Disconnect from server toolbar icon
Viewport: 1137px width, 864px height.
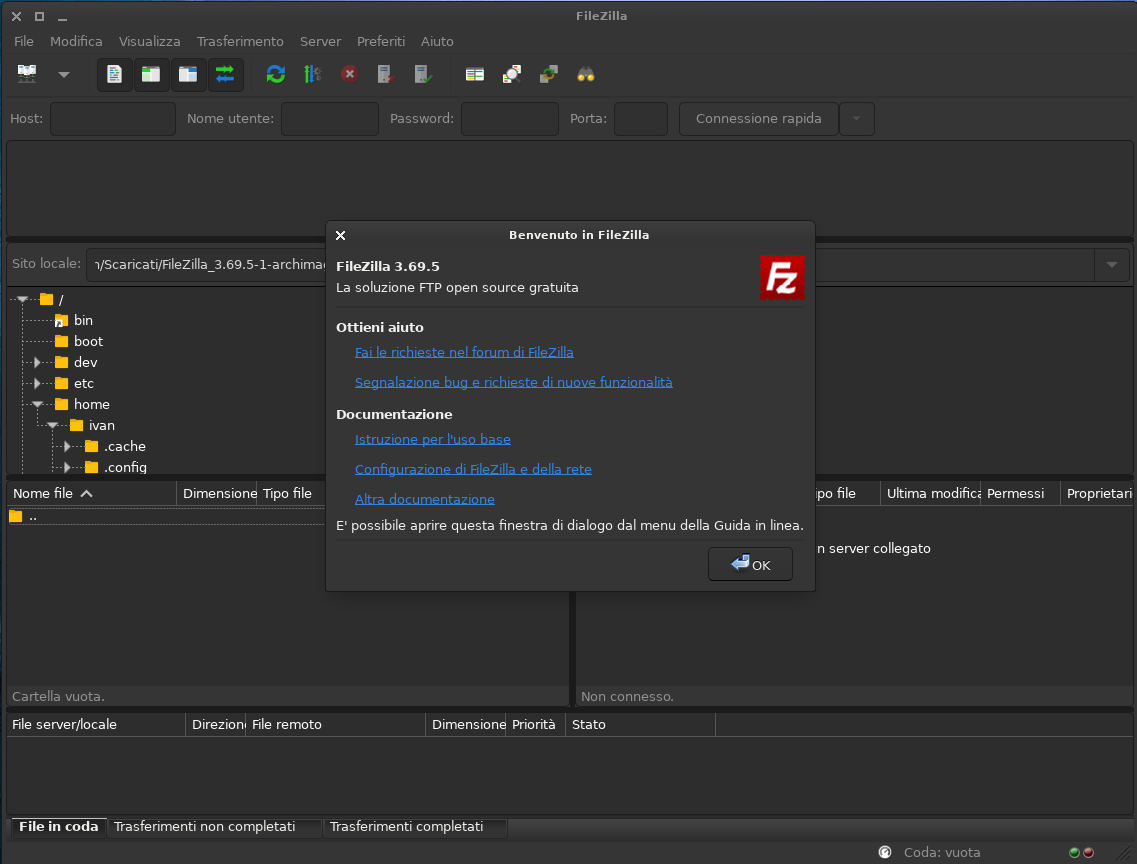pyautogui.click(x=386, y=74)
